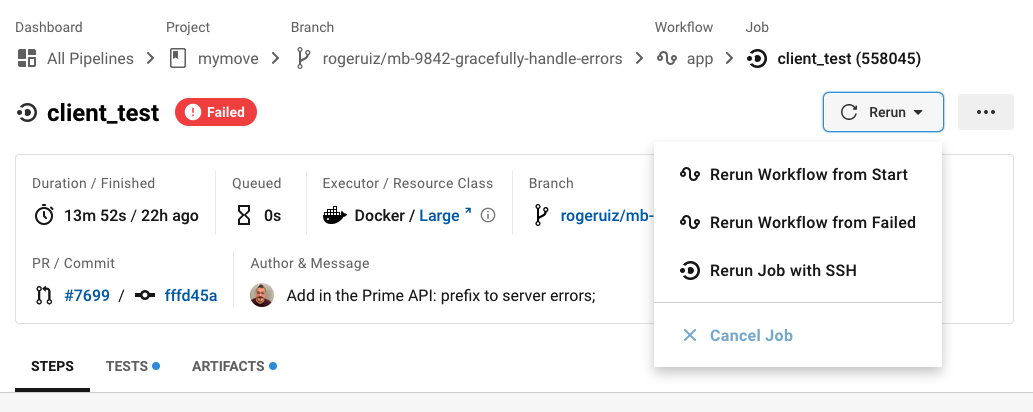The height and width of the screenshot is (412, 1033).
Task: Open the more options ellipsis menu
Action: pos(986,112)
